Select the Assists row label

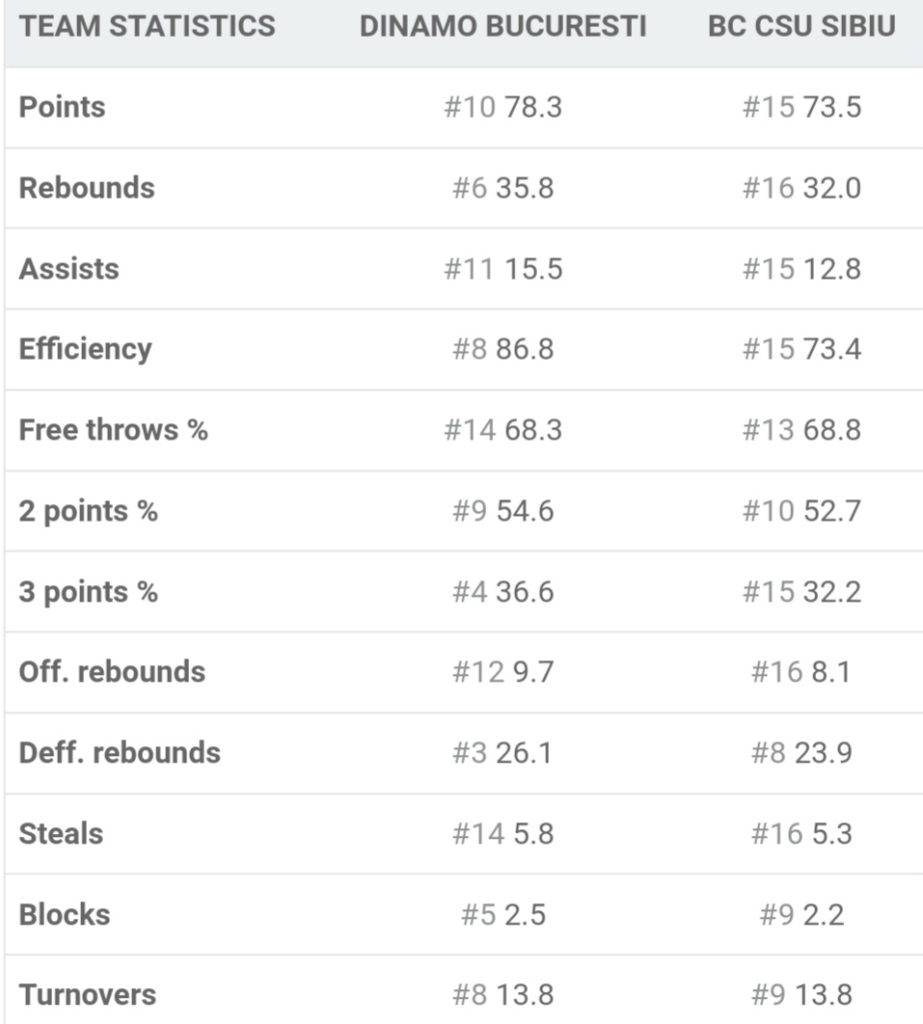click(x=69, y=269)
